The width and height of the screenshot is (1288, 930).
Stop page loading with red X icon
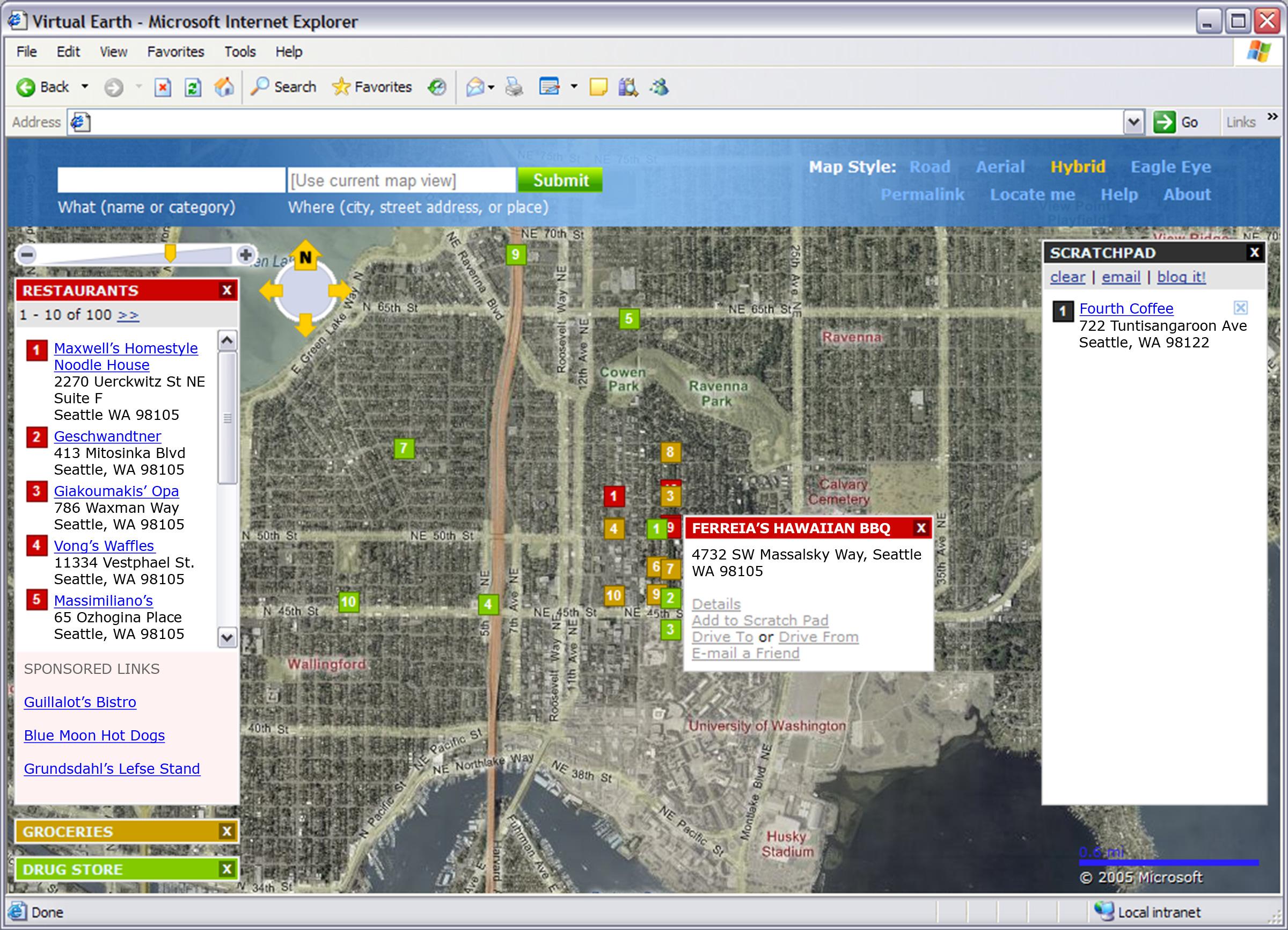pyautogui.click(x=163, y=88)
